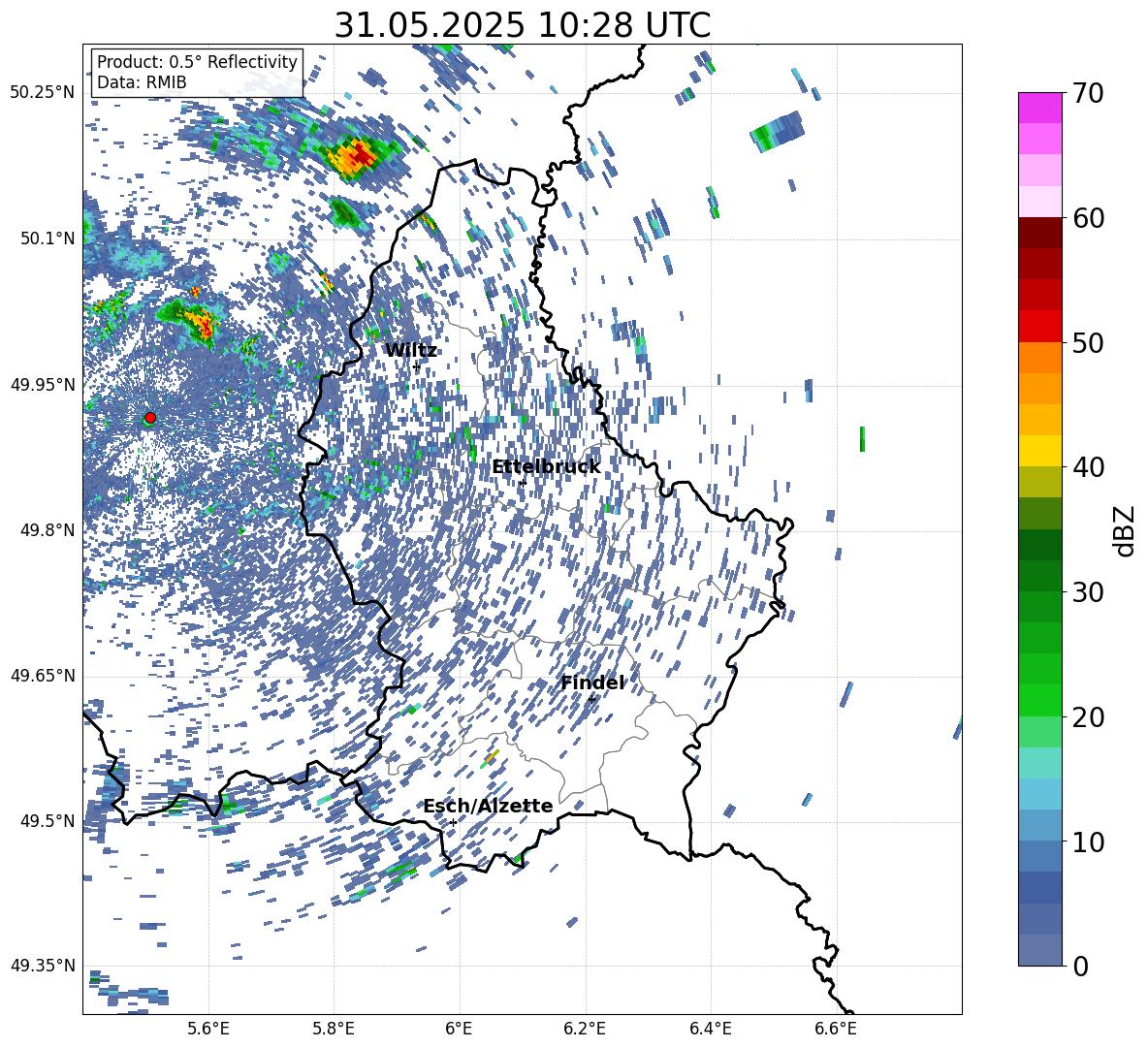The image size is (1148, 1048).
Task: Click the colorbar value 30
Action: pos(1088,592)
